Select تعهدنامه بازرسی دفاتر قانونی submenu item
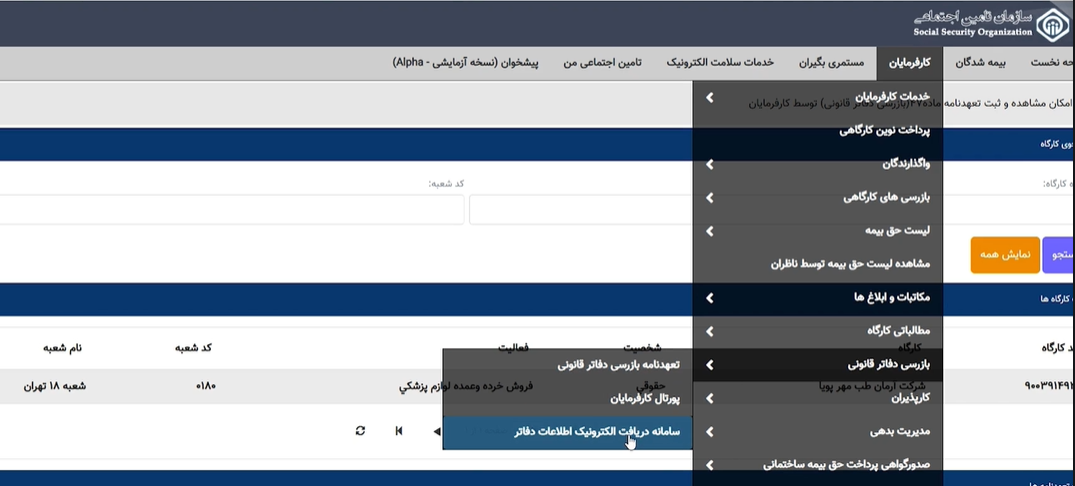The image size is (1075, 486). (568, 365)
